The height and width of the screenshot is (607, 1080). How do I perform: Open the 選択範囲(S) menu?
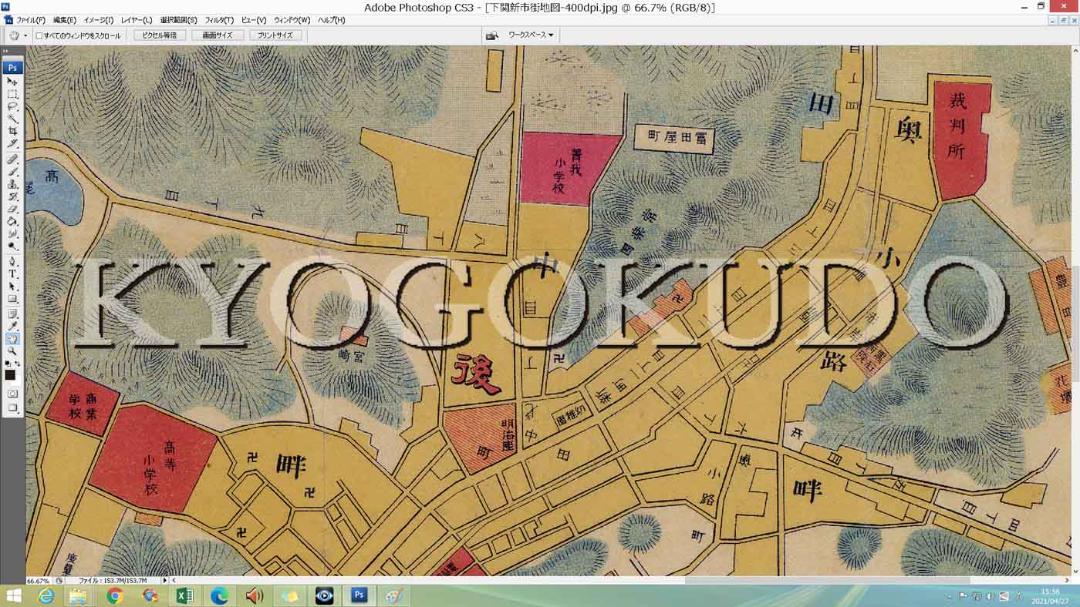pyautogui.click(x=178, y=20)
